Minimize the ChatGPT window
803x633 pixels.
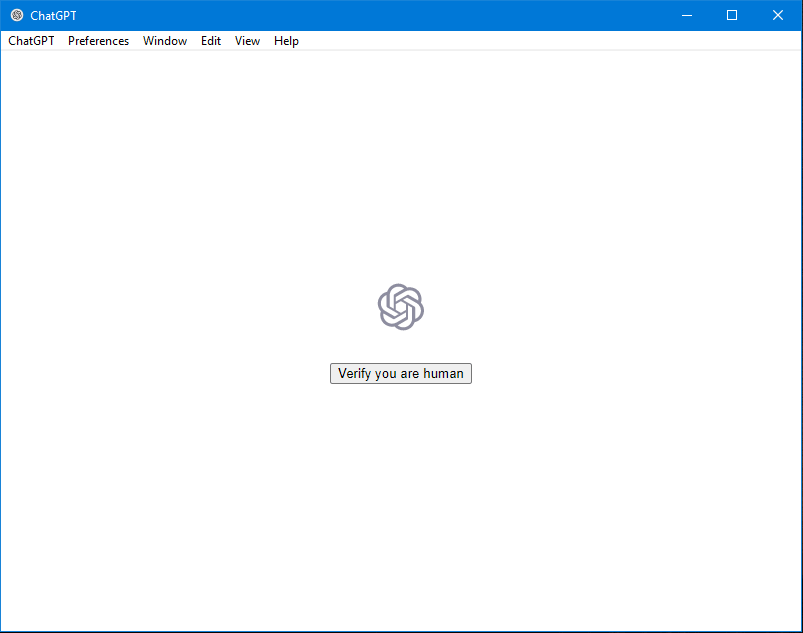[x=687, y=15]
